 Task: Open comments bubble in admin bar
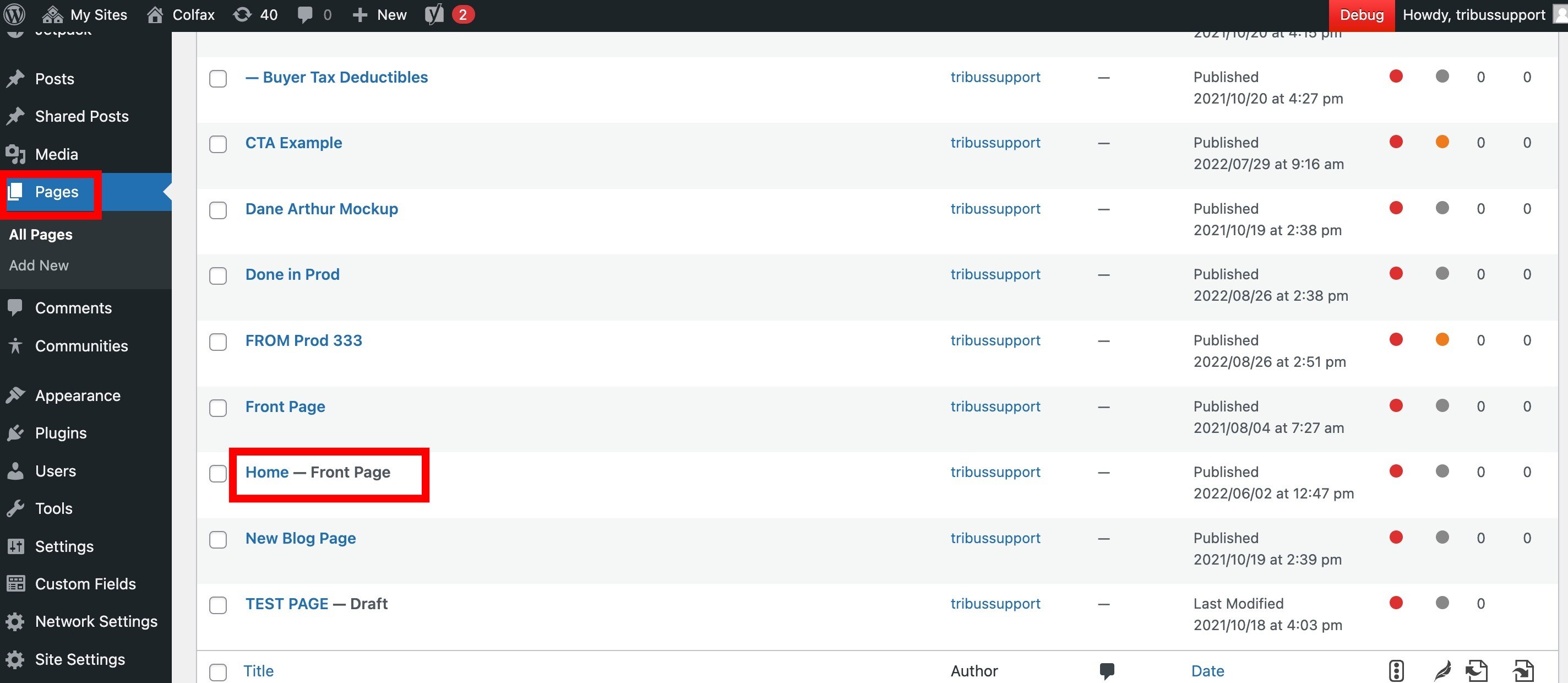(314, 15)
